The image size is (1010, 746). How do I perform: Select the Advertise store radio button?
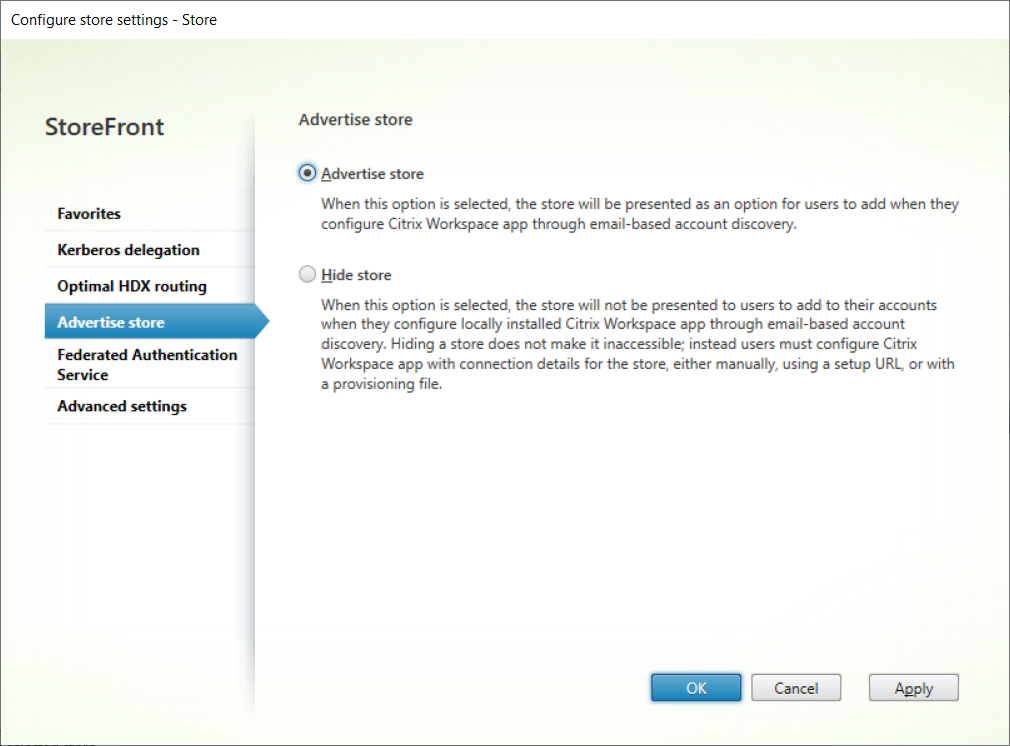coord(307,173)
